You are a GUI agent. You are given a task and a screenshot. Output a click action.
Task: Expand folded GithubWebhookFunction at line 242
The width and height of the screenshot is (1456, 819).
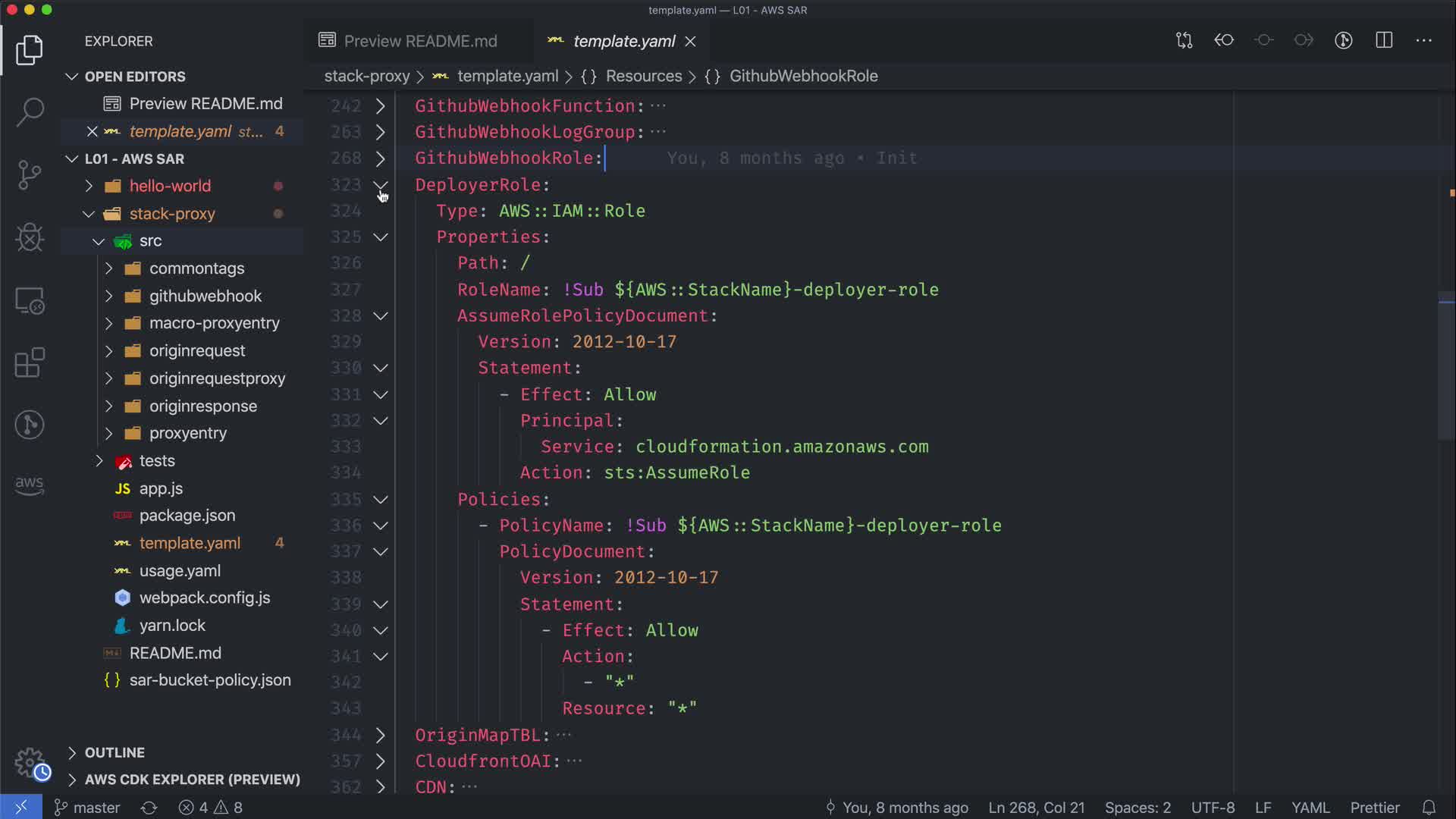coord(381,106)
